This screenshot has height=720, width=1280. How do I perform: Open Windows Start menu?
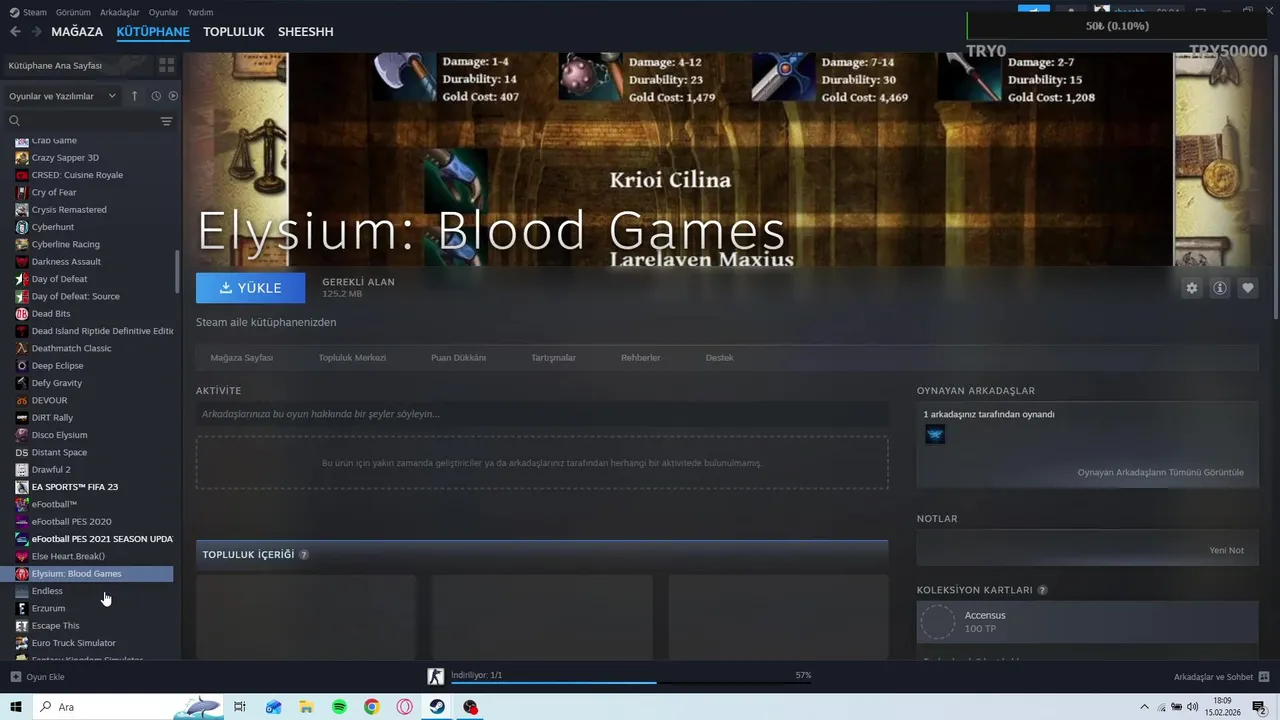click(x=16, y=707)
